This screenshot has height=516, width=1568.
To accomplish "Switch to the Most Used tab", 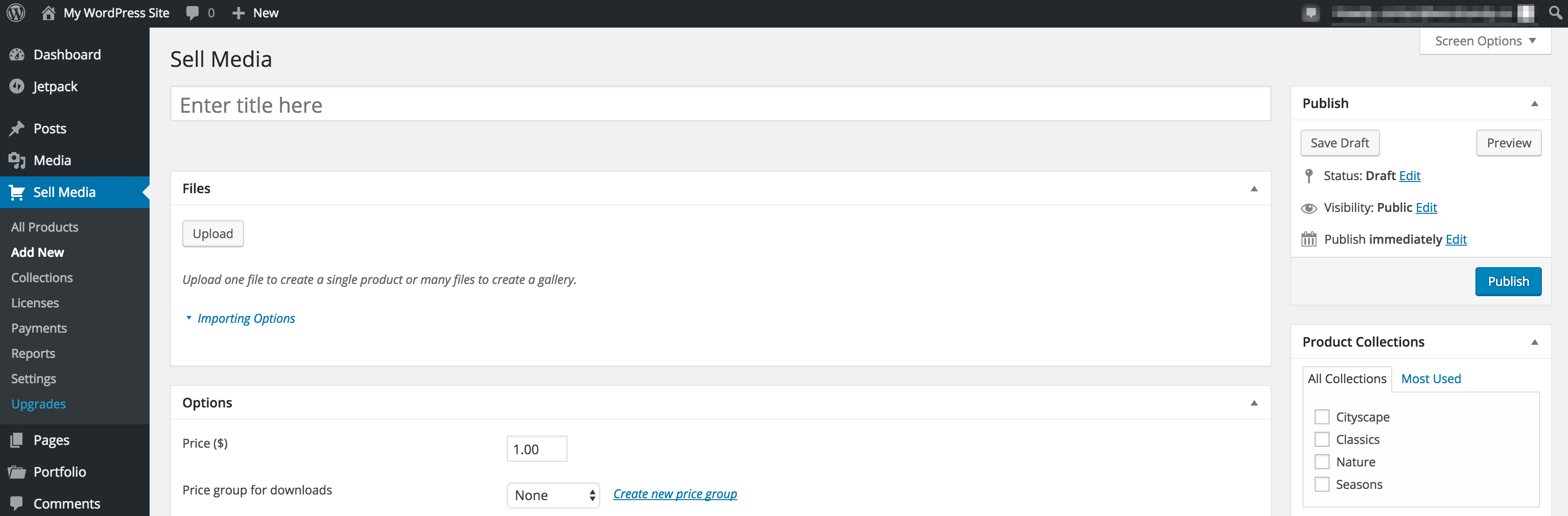I will pyautogui.click(x=1431, y=379).
